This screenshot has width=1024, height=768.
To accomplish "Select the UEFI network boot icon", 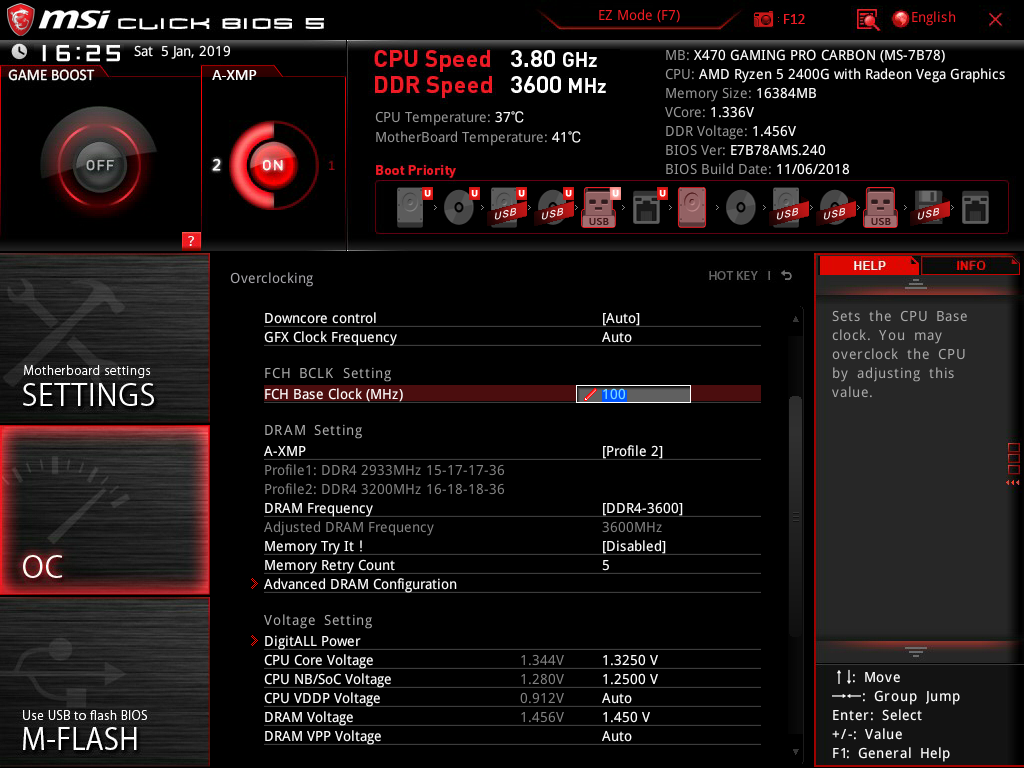I will pos(648,208).
